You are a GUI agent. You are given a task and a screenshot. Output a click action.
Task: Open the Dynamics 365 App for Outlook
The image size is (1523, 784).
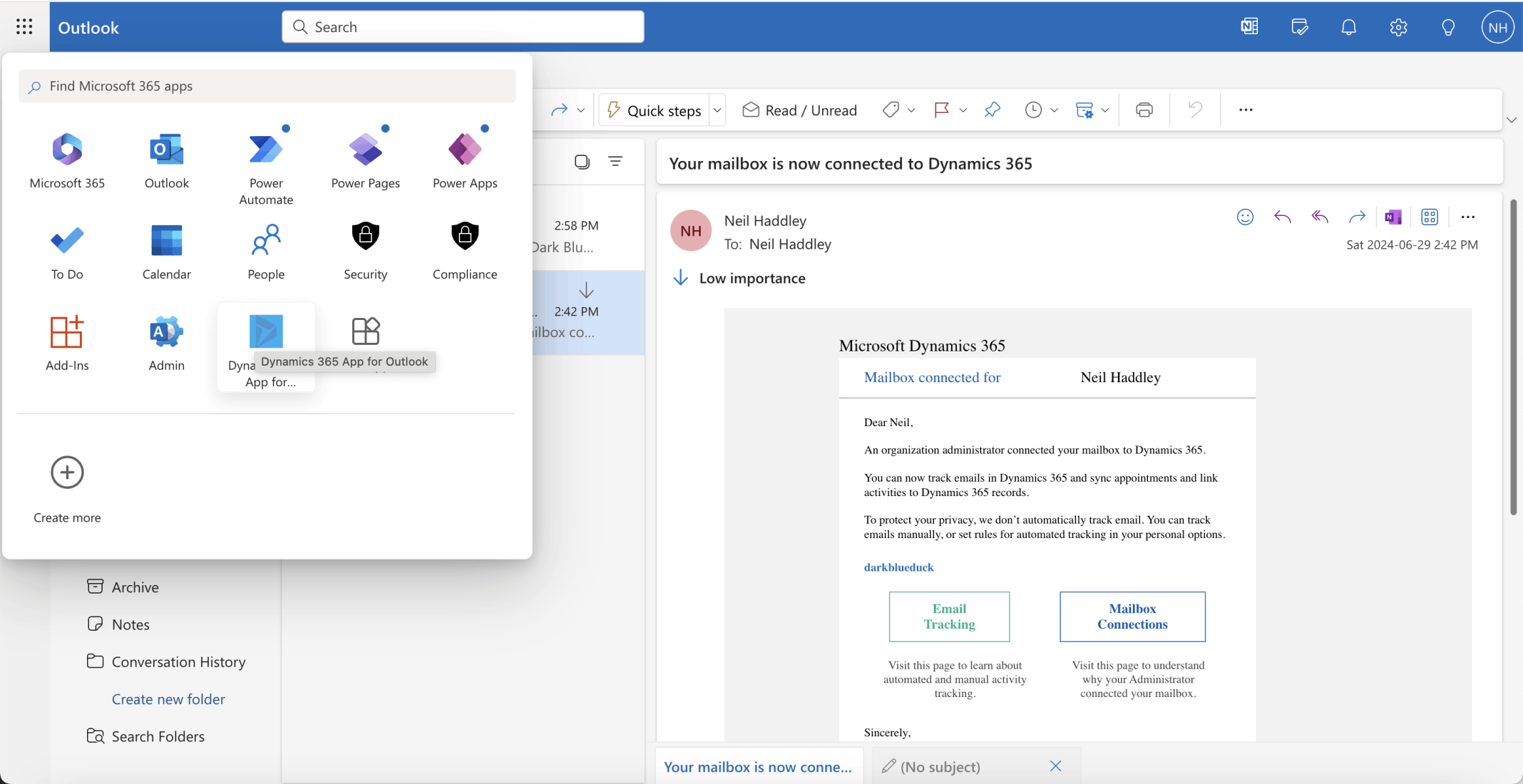pos(265,331)
